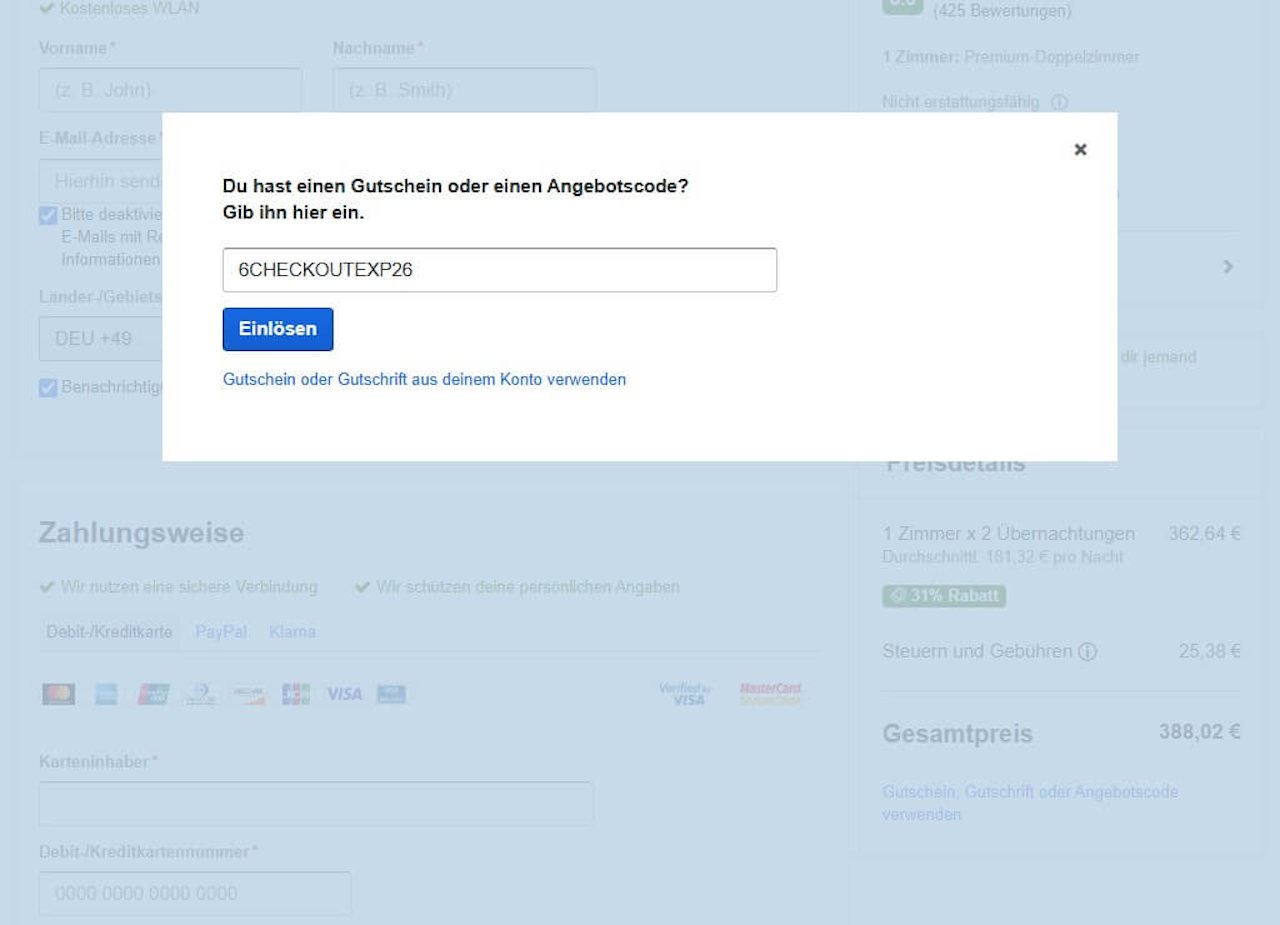The height and width of the screenshot is (925, 1280).
Task: Click the Karteninhaber input field
Action: point(316,803)
